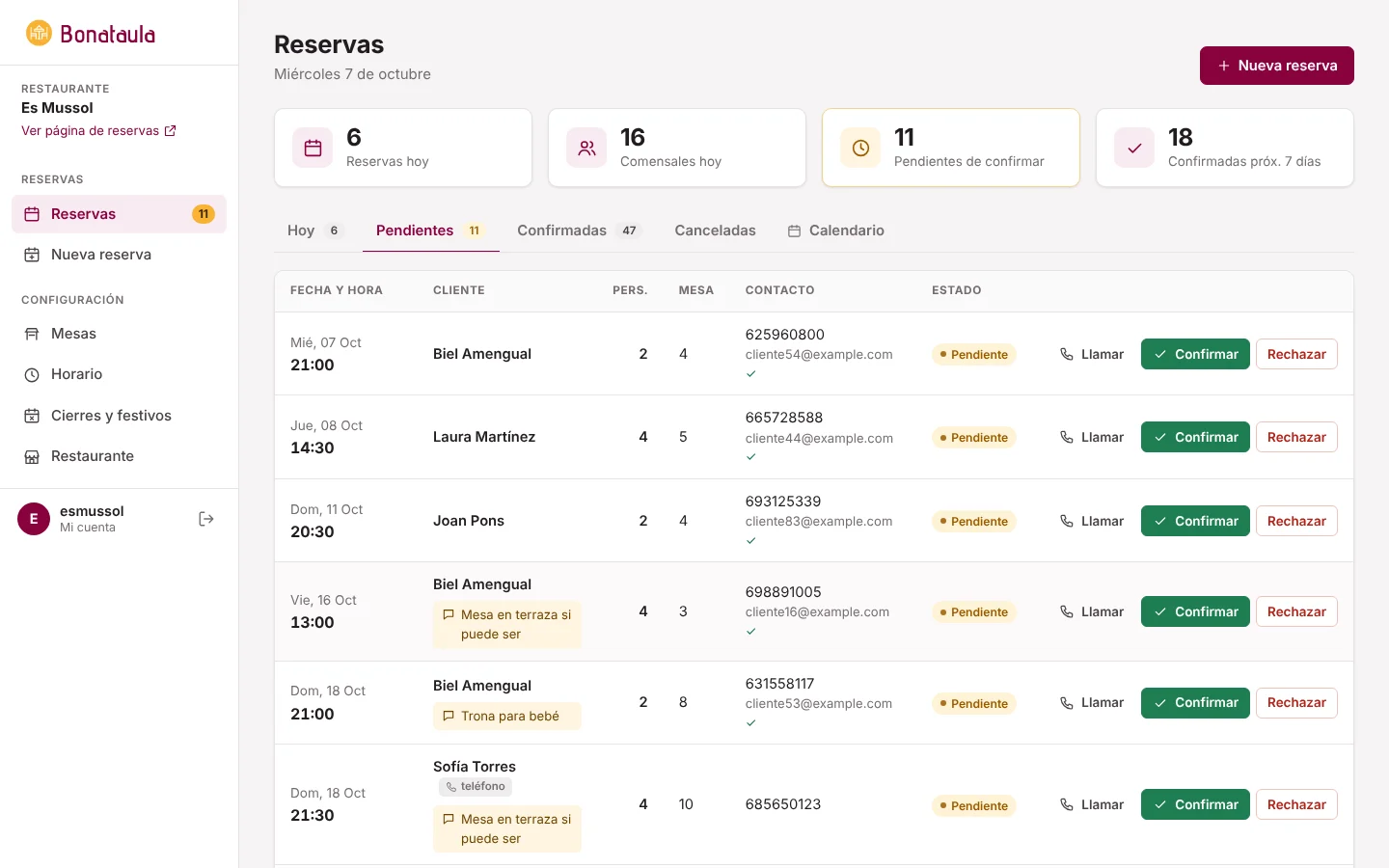The width and height of the screenshot is (1389, 868).
Task: Click the phone icon in Laura Martínez row
Action: pyautogui.click(x=1067, y=437)
